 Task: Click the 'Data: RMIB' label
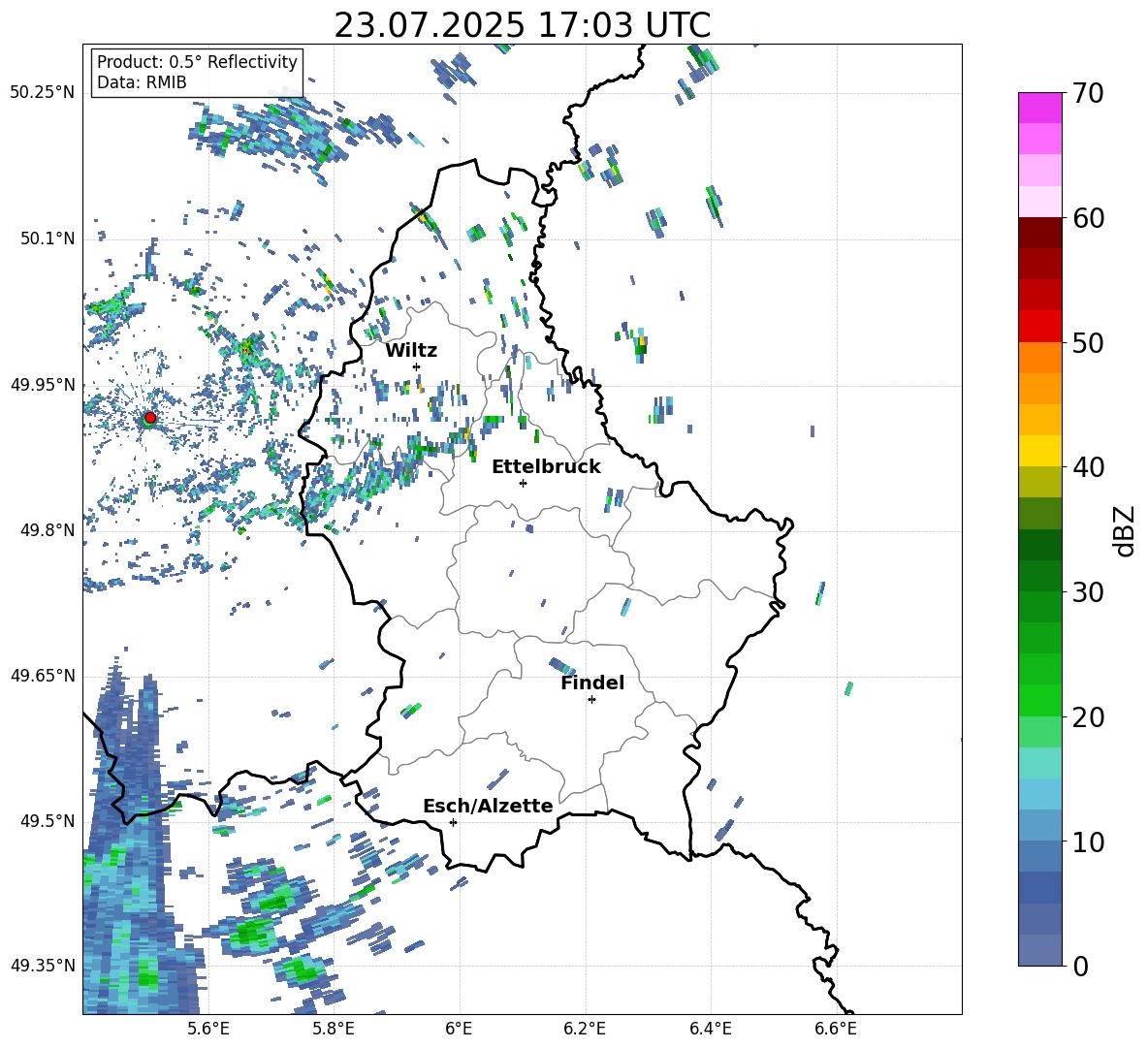tap(142, 82)
